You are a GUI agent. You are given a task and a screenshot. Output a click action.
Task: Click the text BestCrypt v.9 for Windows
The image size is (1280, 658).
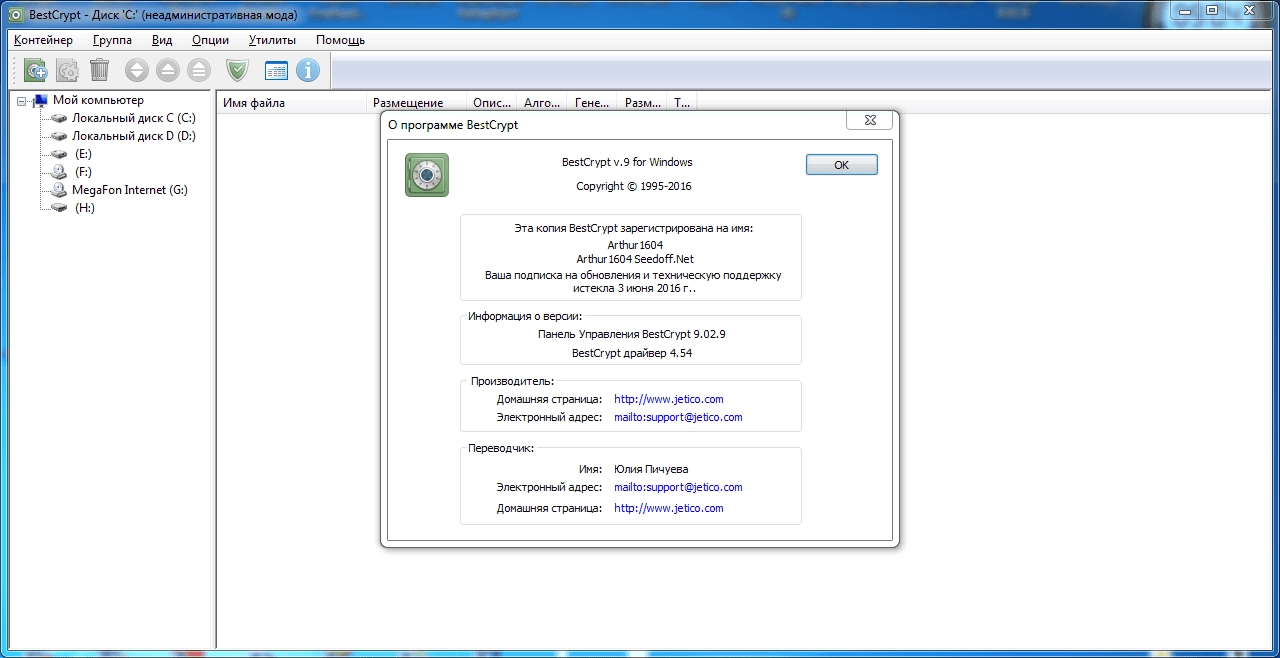click(x=627, y=162)
